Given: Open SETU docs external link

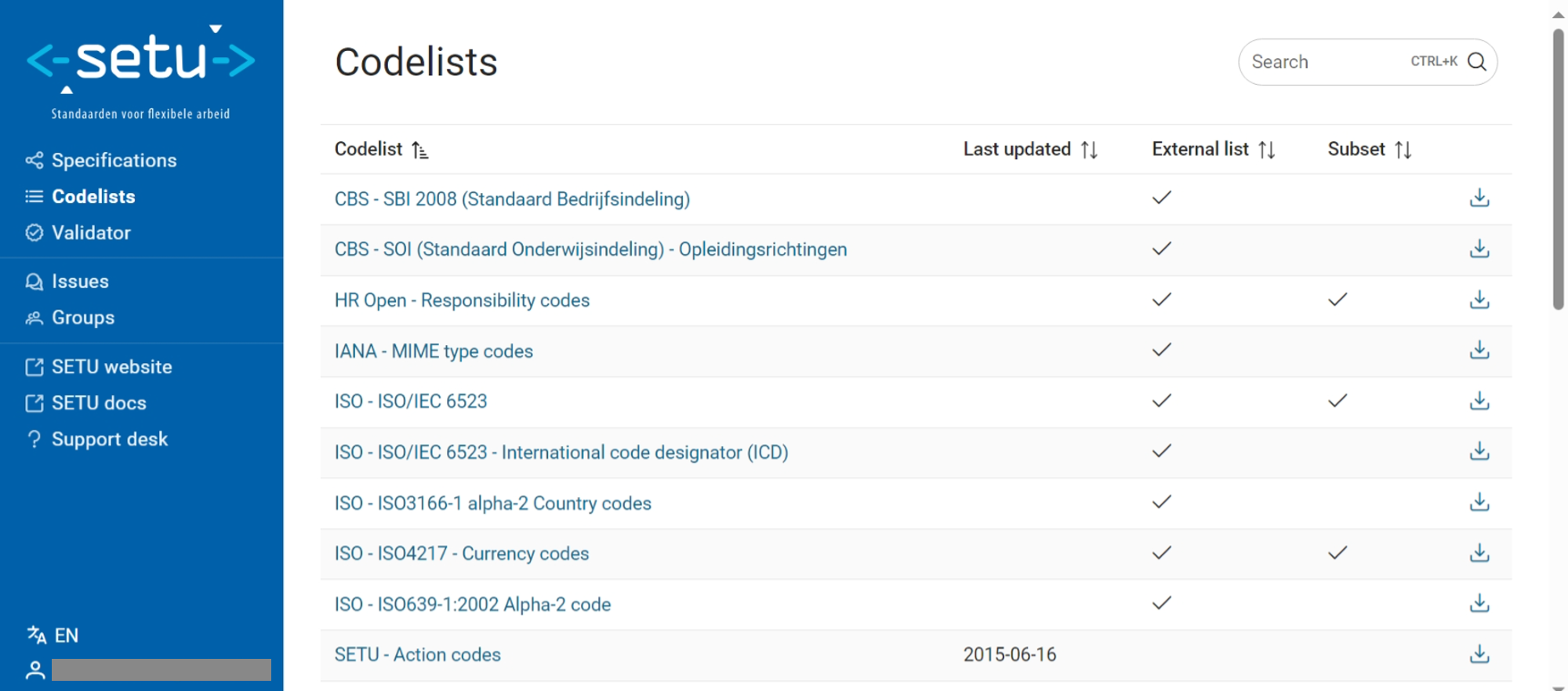Looking at the screenshot, I should (x=85, y=402).
